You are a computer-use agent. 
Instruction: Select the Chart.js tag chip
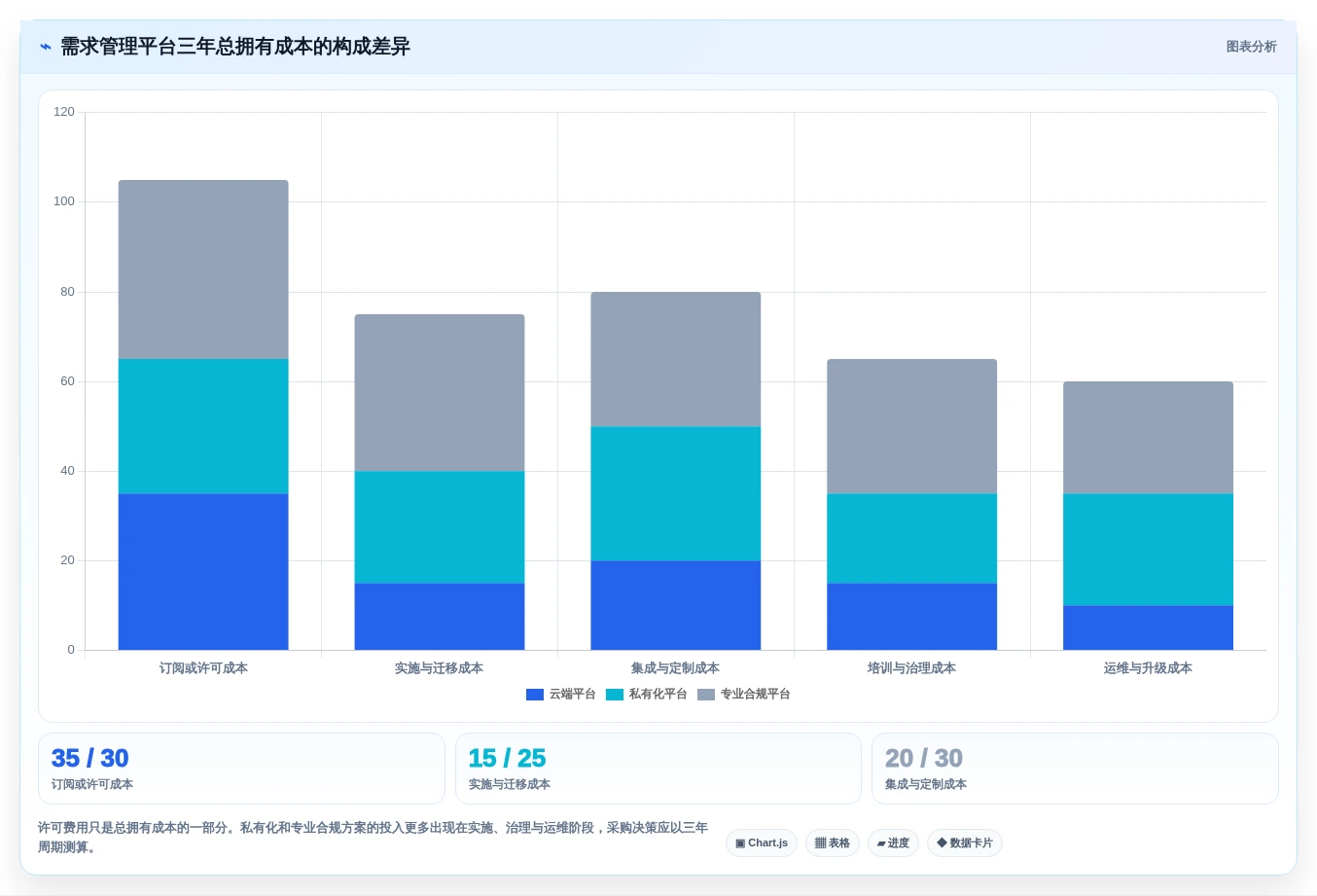coord(762,843)
